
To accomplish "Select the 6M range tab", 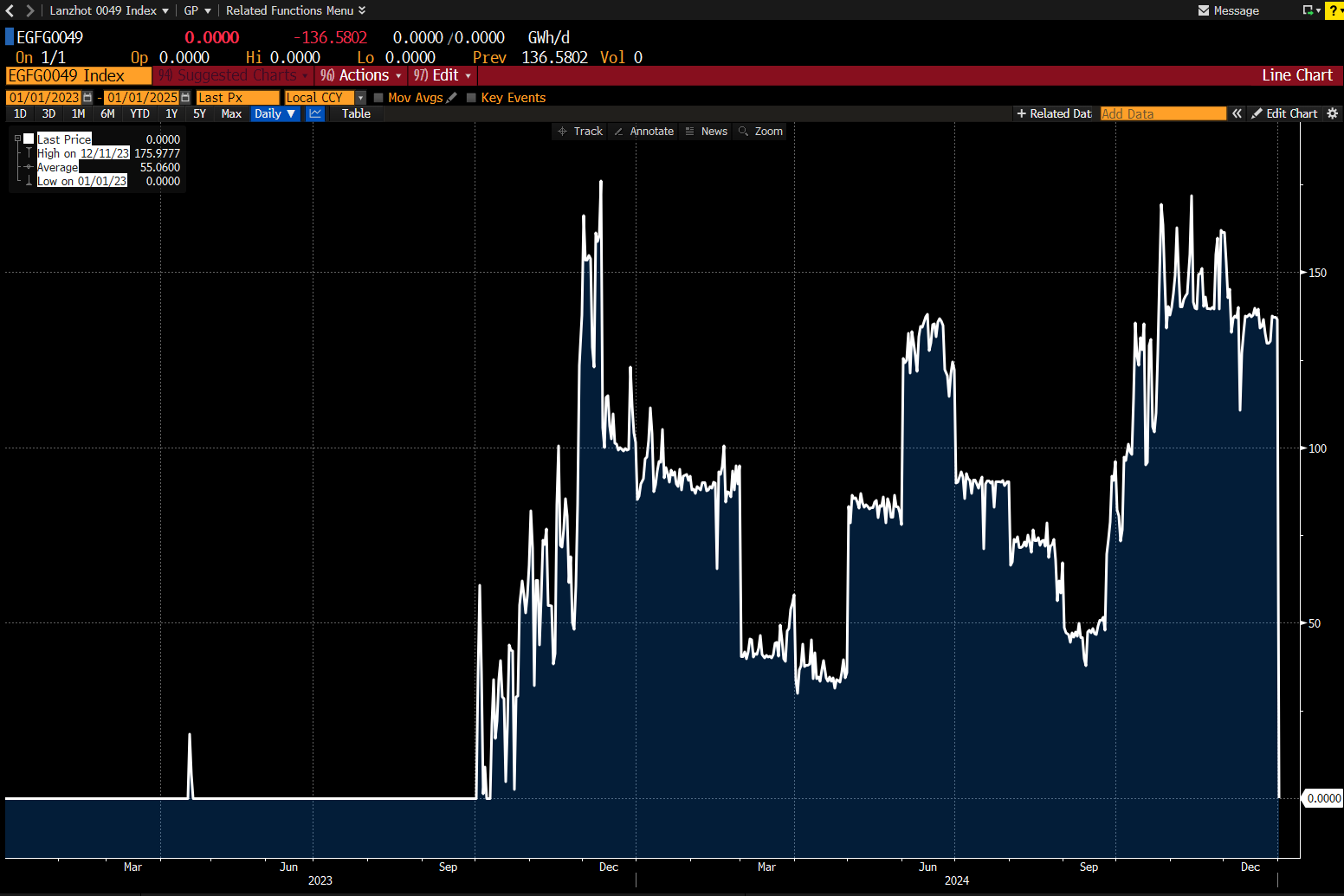I will 107,113.
